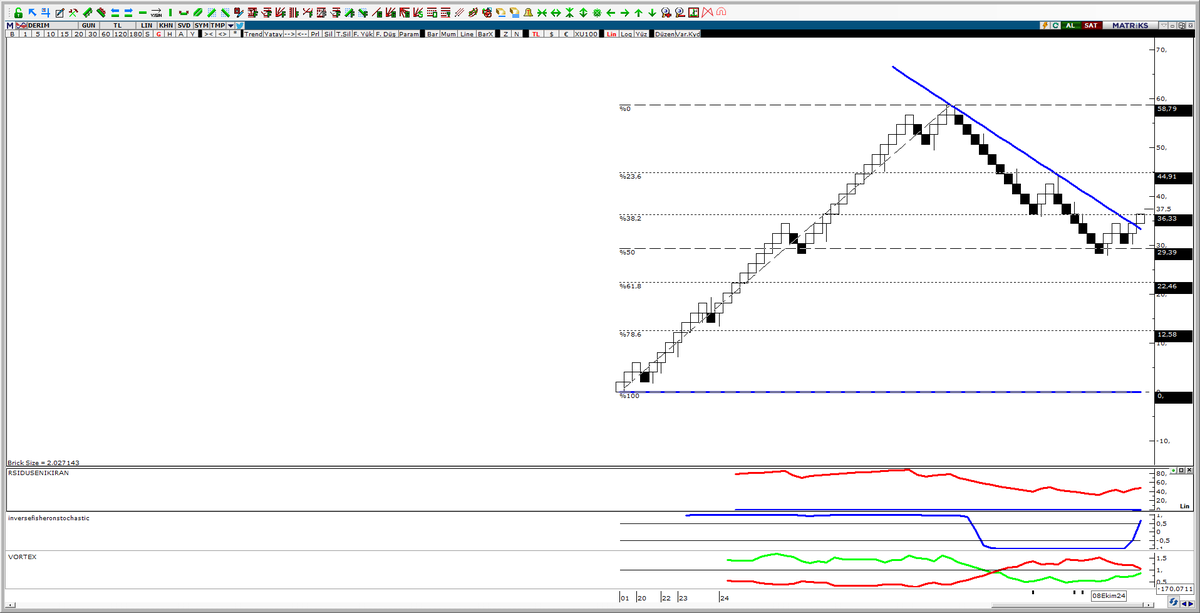Viewport: 1200px width, 613px height.
Task: Click the Param parameters button
Action: (409, 34)
